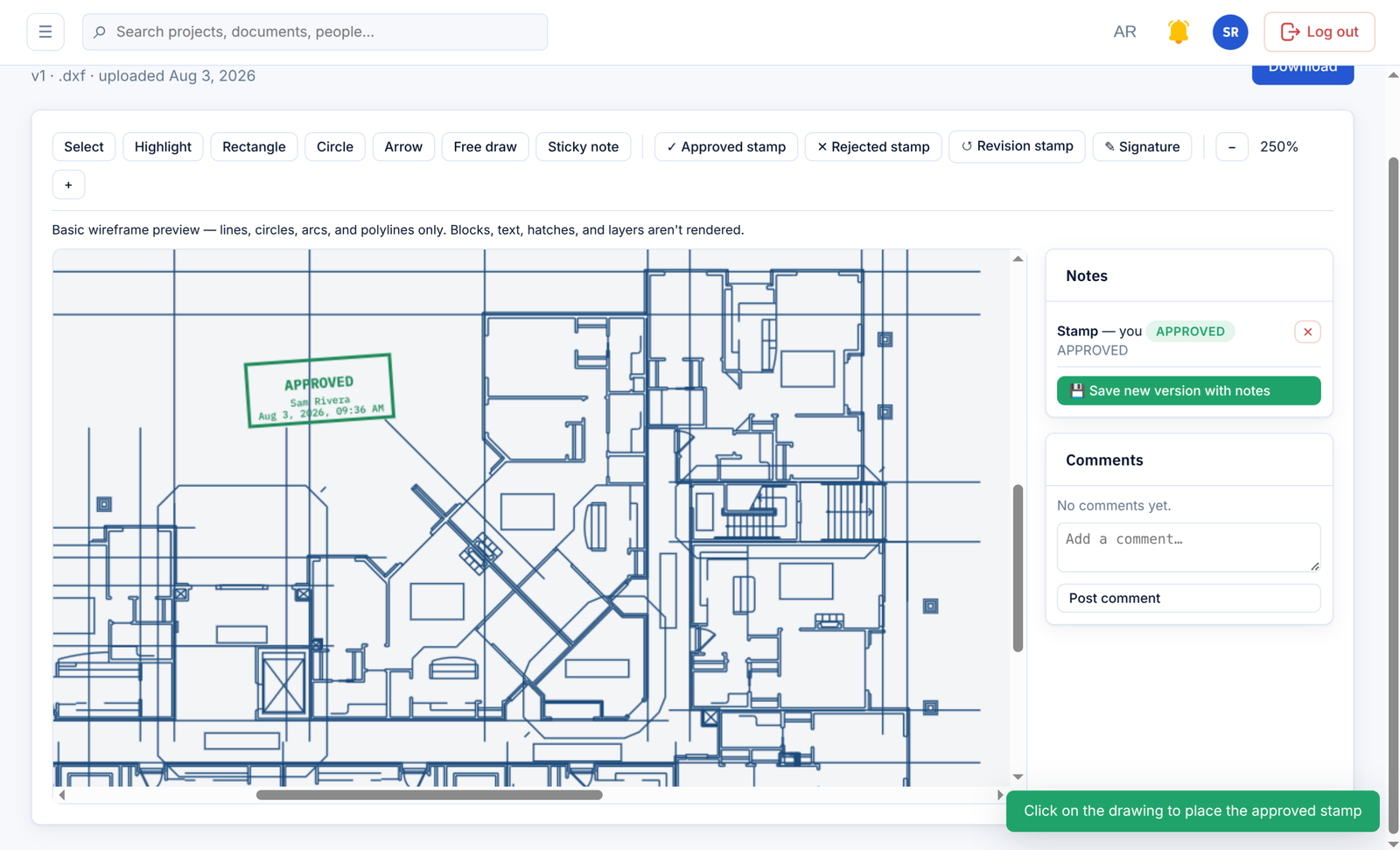Viewport: 1400px width, 850px height.
Task: Open the notifications bell
Action: click(1178, 32)
